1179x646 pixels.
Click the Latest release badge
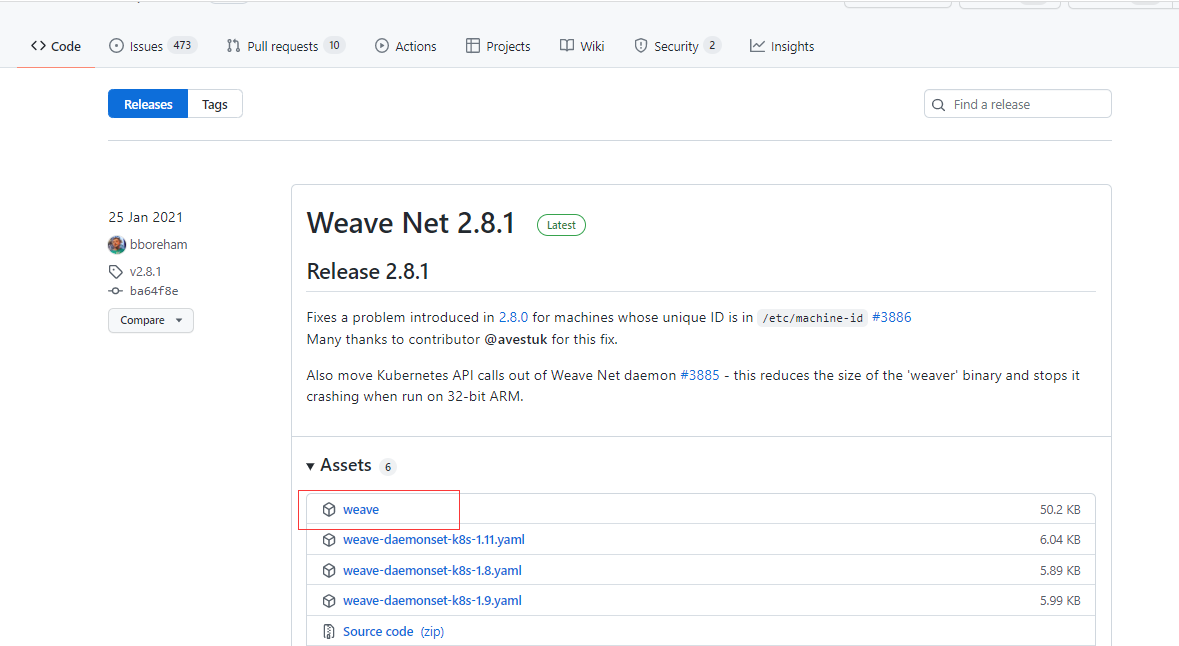[x=561, y=225]
